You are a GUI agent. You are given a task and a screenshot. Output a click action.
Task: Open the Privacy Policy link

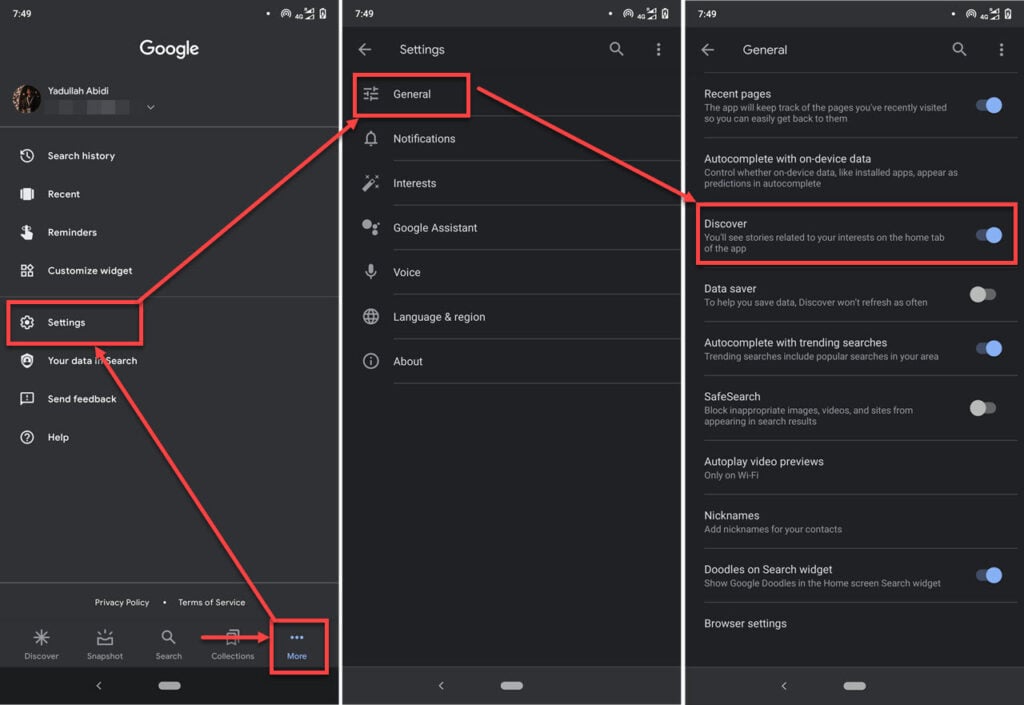pyautogui.click(x=121, y=603)
